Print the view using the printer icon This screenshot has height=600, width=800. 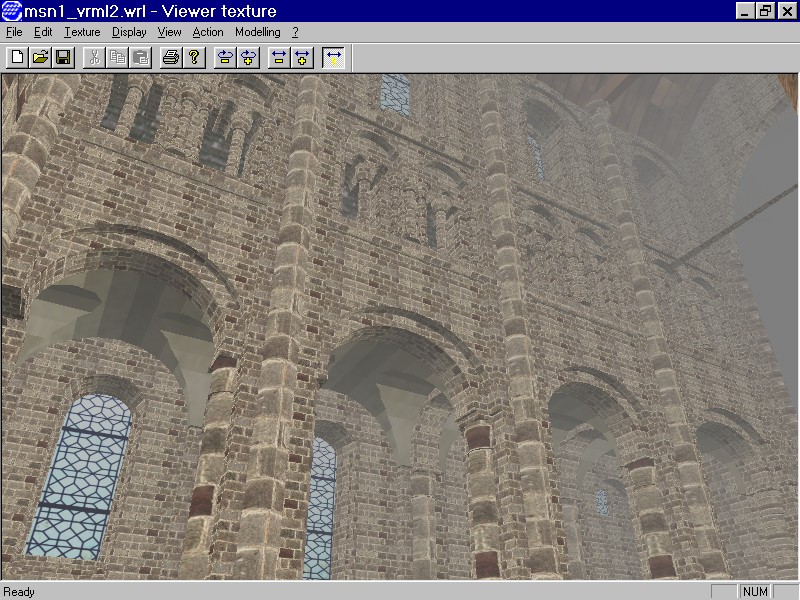click(x=171, y=57)
